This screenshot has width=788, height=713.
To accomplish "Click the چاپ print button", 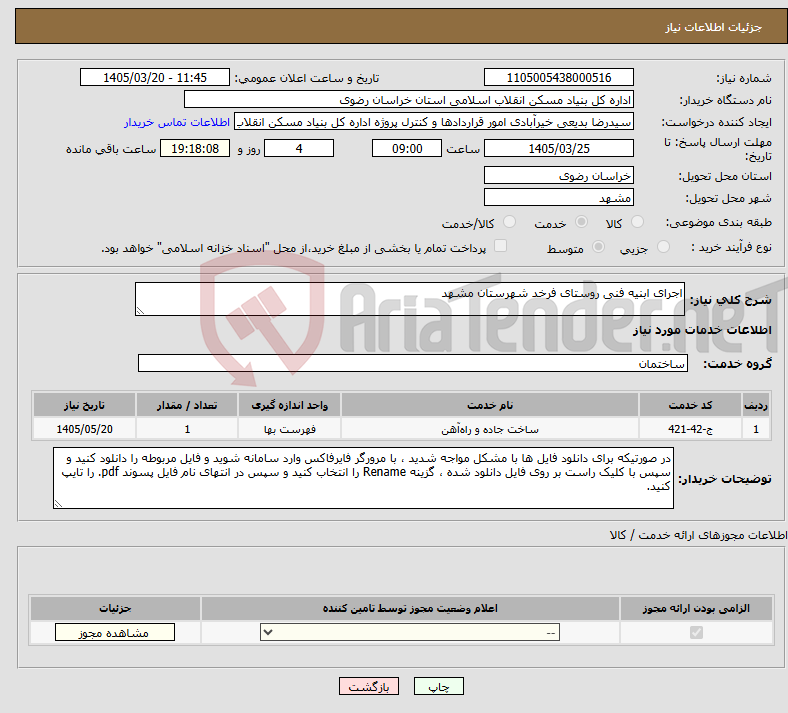I will tap(439, 686).
